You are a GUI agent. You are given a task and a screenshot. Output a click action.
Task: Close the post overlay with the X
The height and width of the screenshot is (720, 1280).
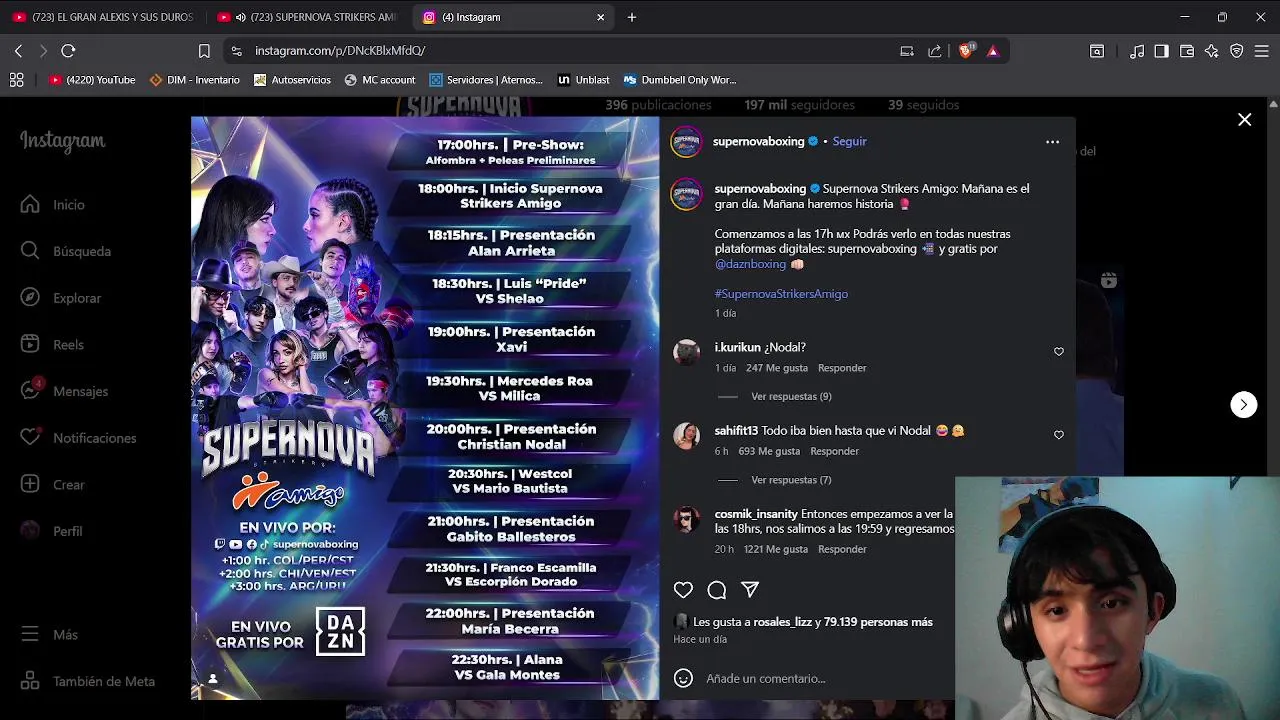pos(1244,120)
